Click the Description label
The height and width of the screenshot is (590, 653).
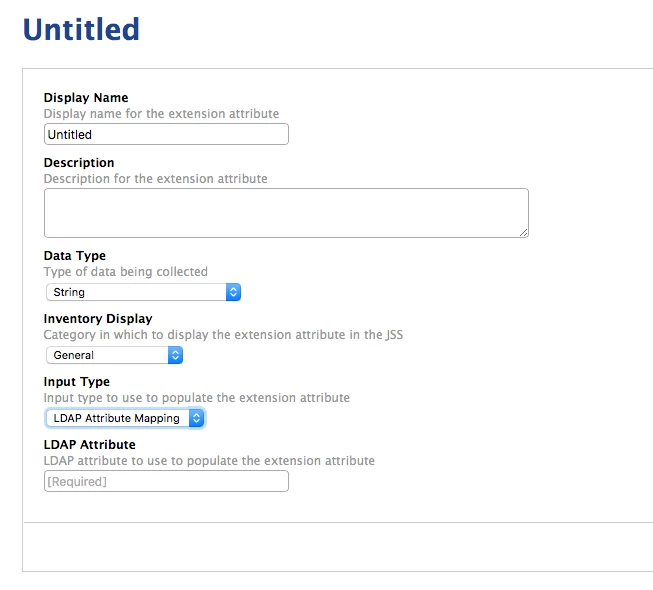point(79,162)
